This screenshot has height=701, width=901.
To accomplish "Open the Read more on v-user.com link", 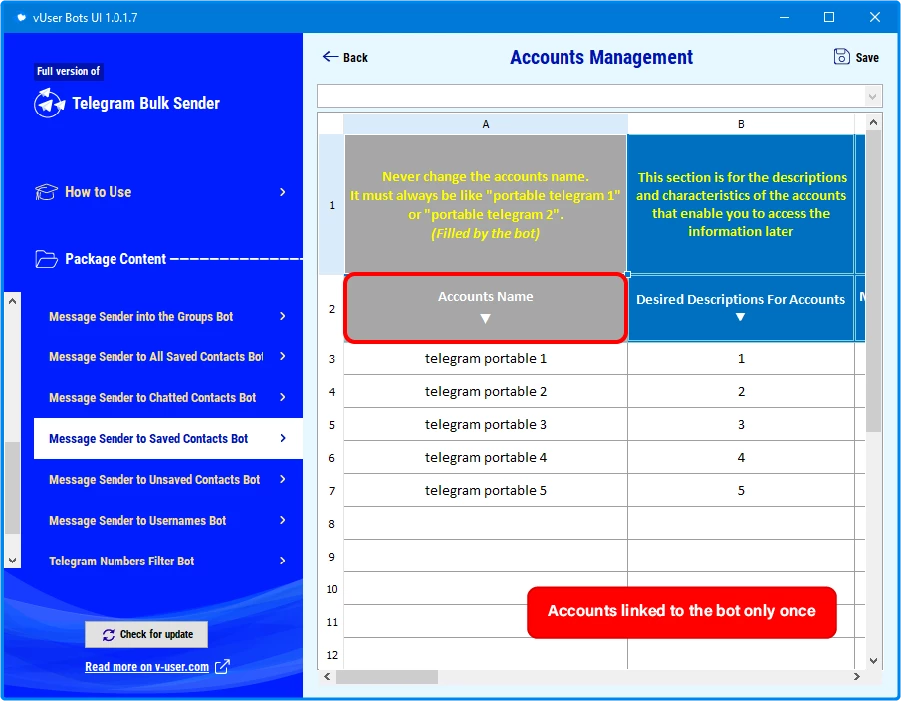I will coord(147,667).
